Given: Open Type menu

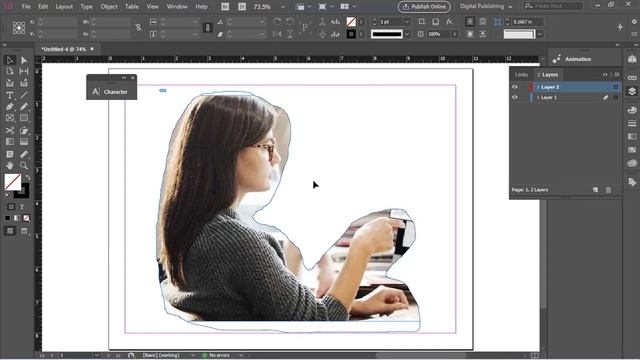Looking at the screenshot, I should (87, 7).
